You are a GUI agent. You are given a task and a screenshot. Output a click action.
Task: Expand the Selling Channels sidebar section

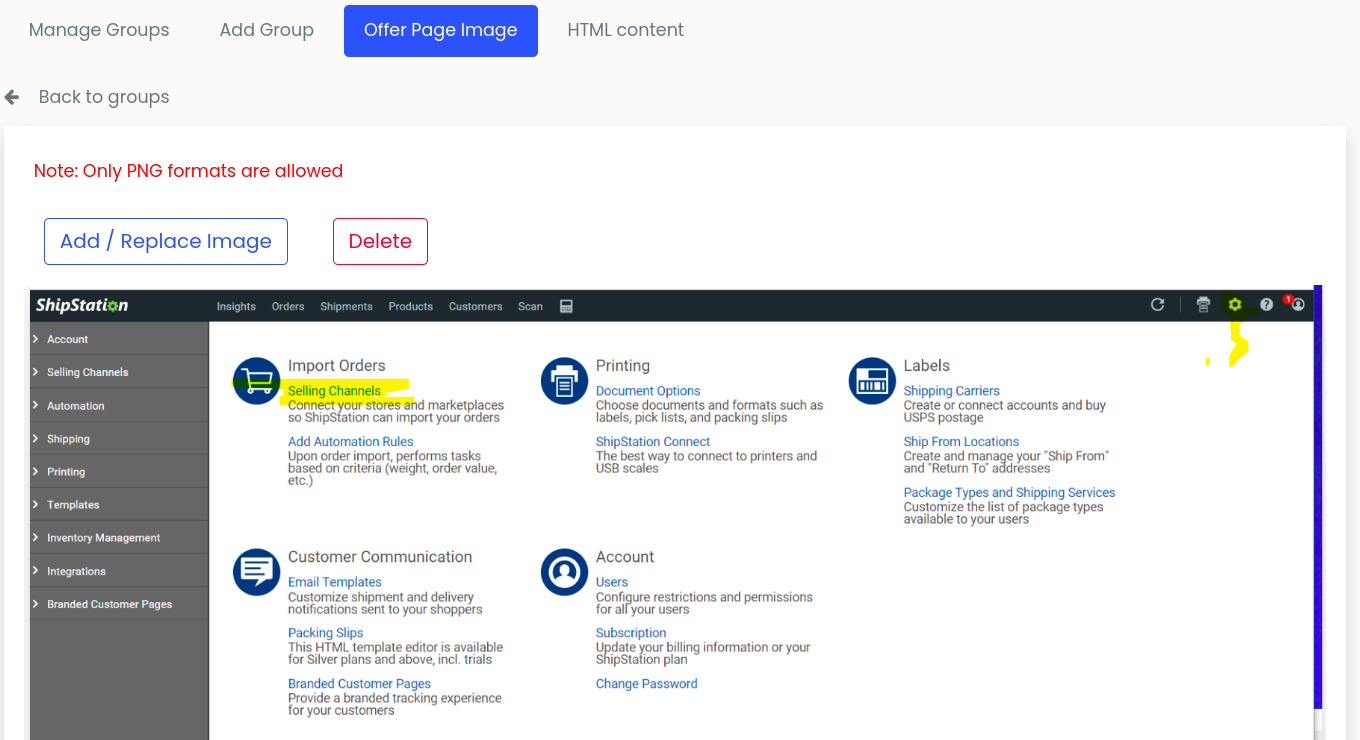coord(88,371)
